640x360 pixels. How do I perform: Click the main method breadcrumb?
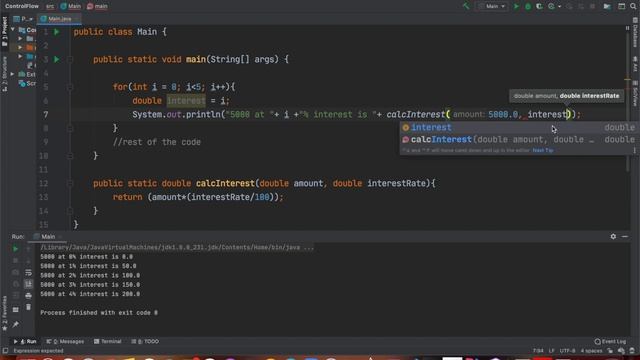[x=97, y=6]
